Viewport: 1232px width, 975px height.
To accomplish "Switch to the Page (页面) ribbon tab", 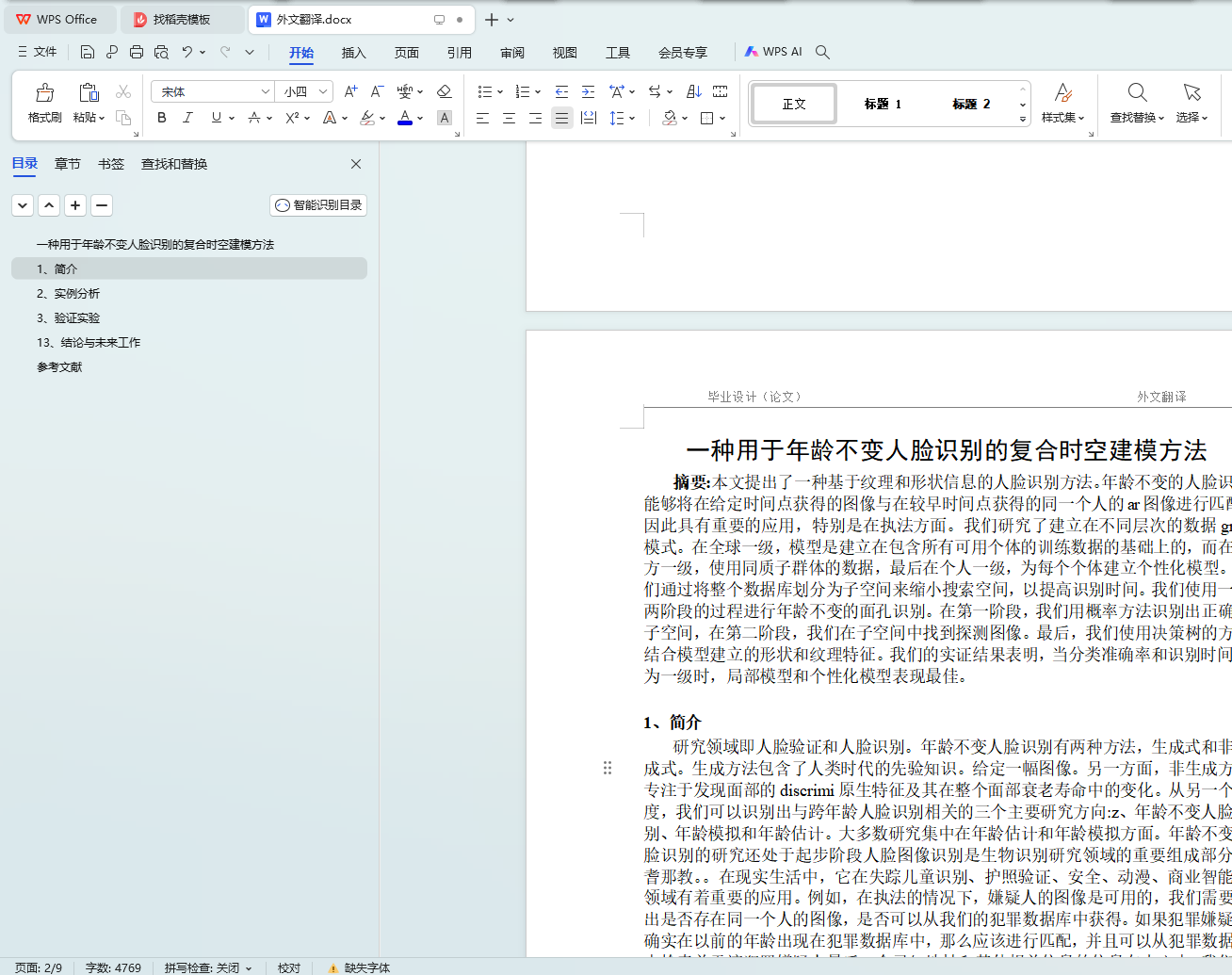I will pyautogui.click(x=406, y=53).
